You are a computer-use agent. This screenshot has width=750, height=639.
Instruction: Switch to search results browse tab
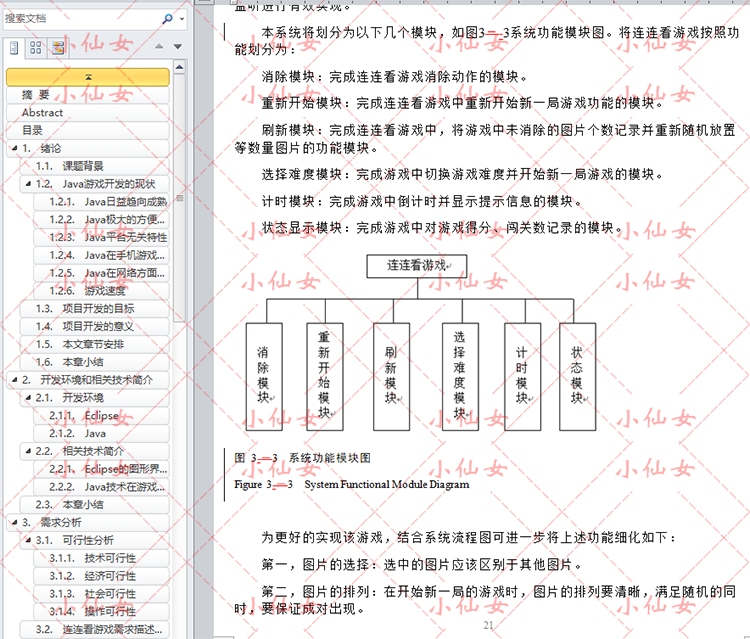(58, 47)
